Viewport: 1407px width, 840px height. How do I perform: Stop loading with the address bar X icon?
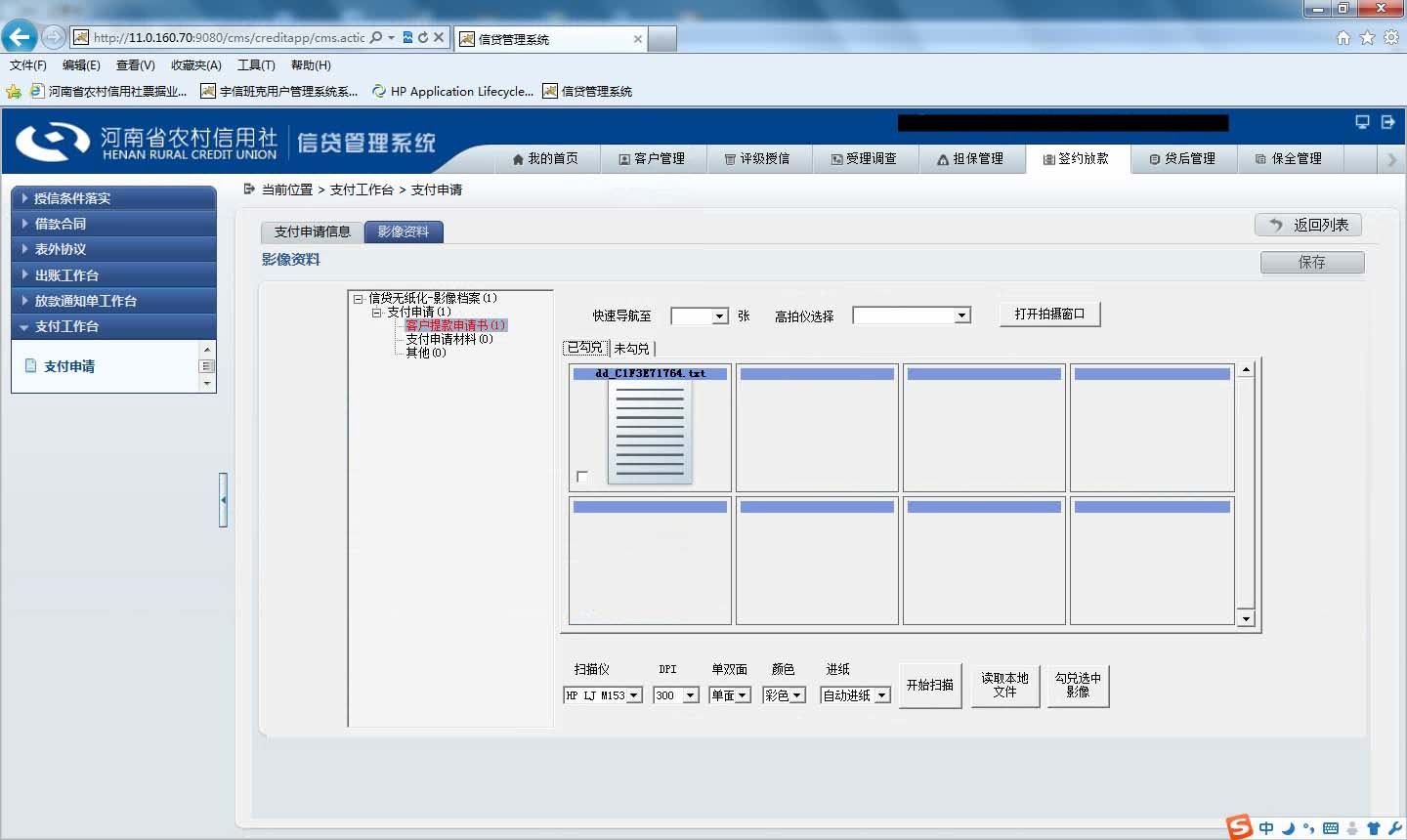tap(439, 38)
